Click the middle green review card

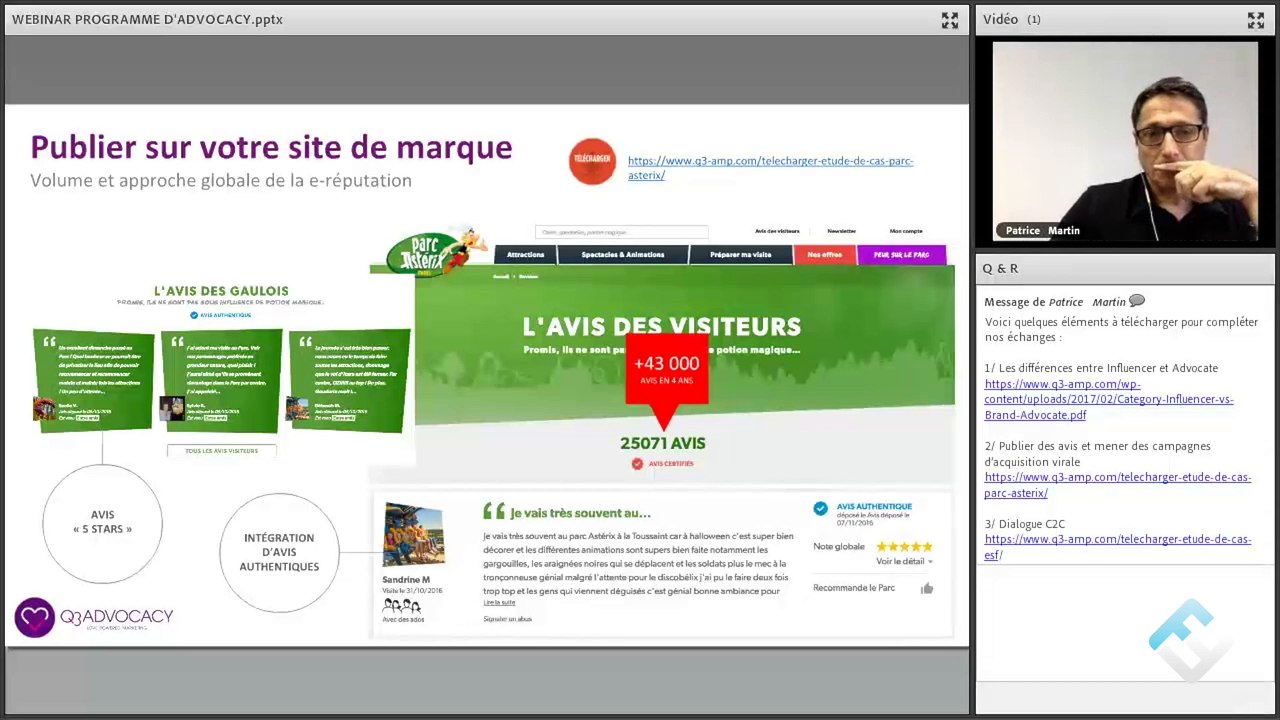click(x=221, y=380)
